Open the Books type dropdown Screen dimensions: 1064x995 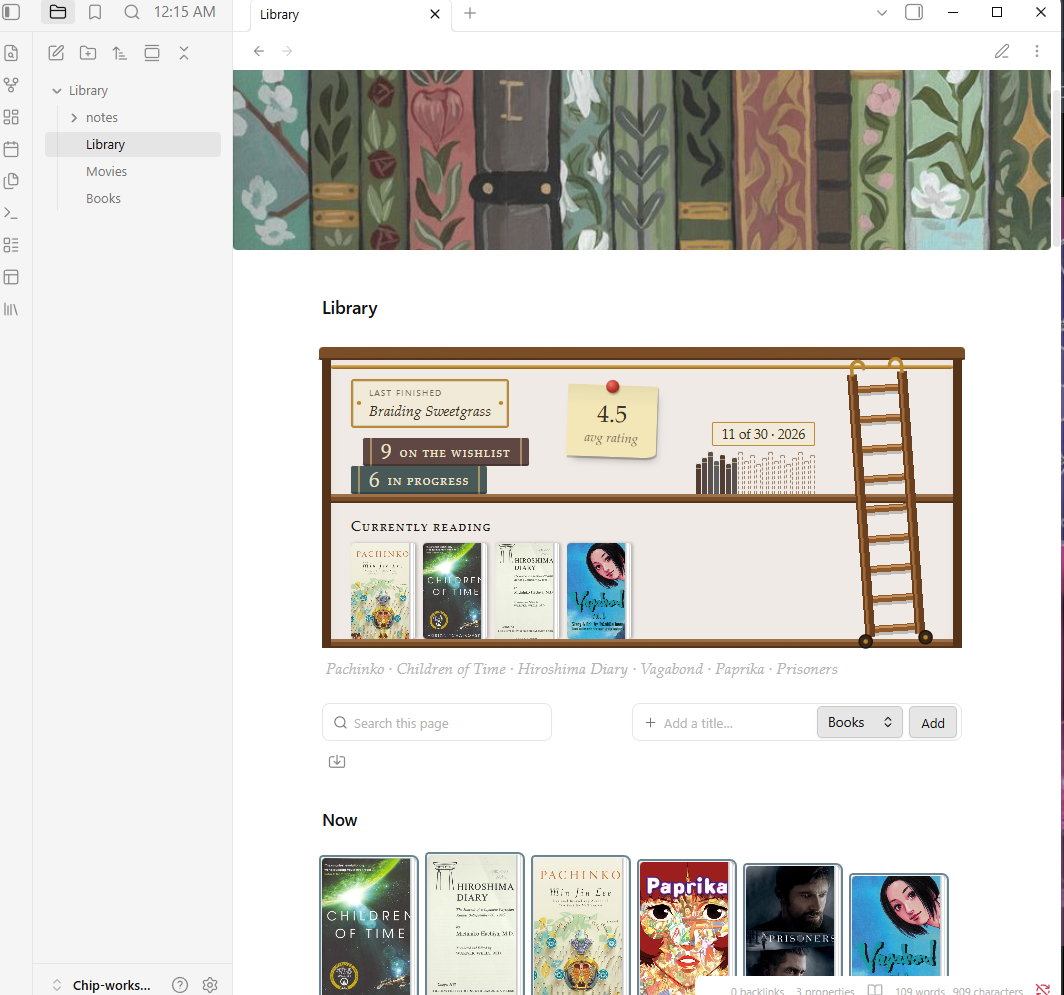pos(859,723)
